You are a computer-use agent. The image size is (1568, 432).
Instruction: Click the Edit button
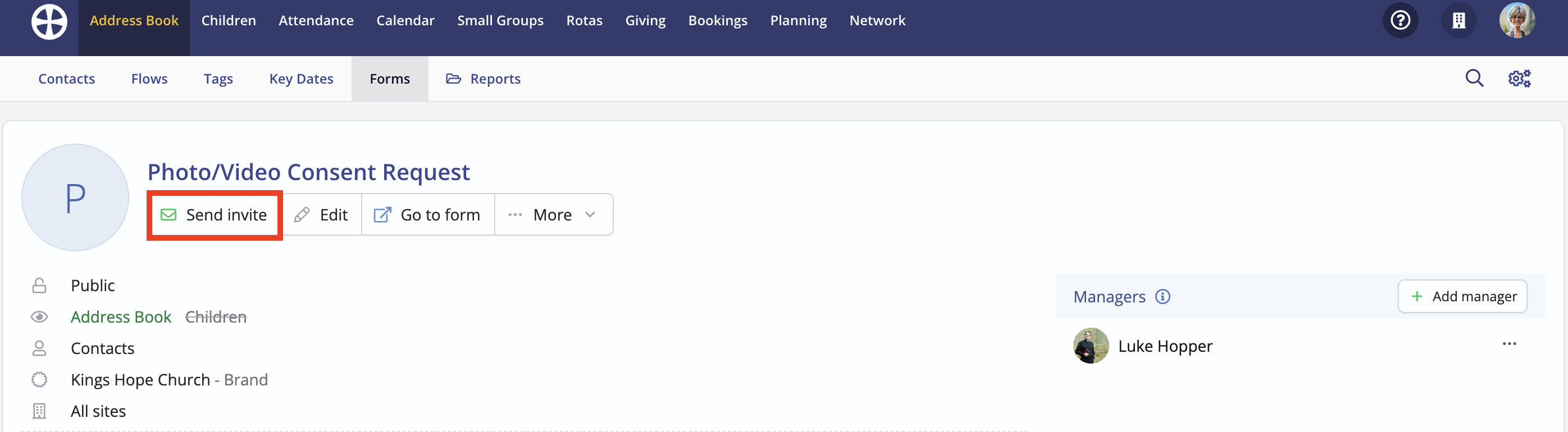pos(321,215)
